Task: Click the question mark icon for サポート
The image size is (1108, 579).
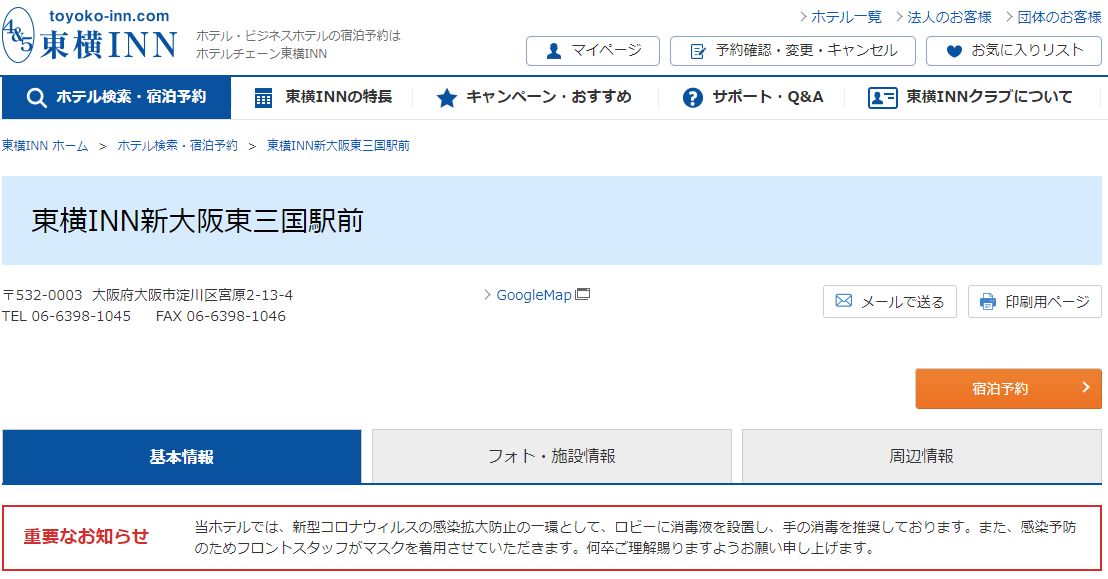Action: coord(692,98)
